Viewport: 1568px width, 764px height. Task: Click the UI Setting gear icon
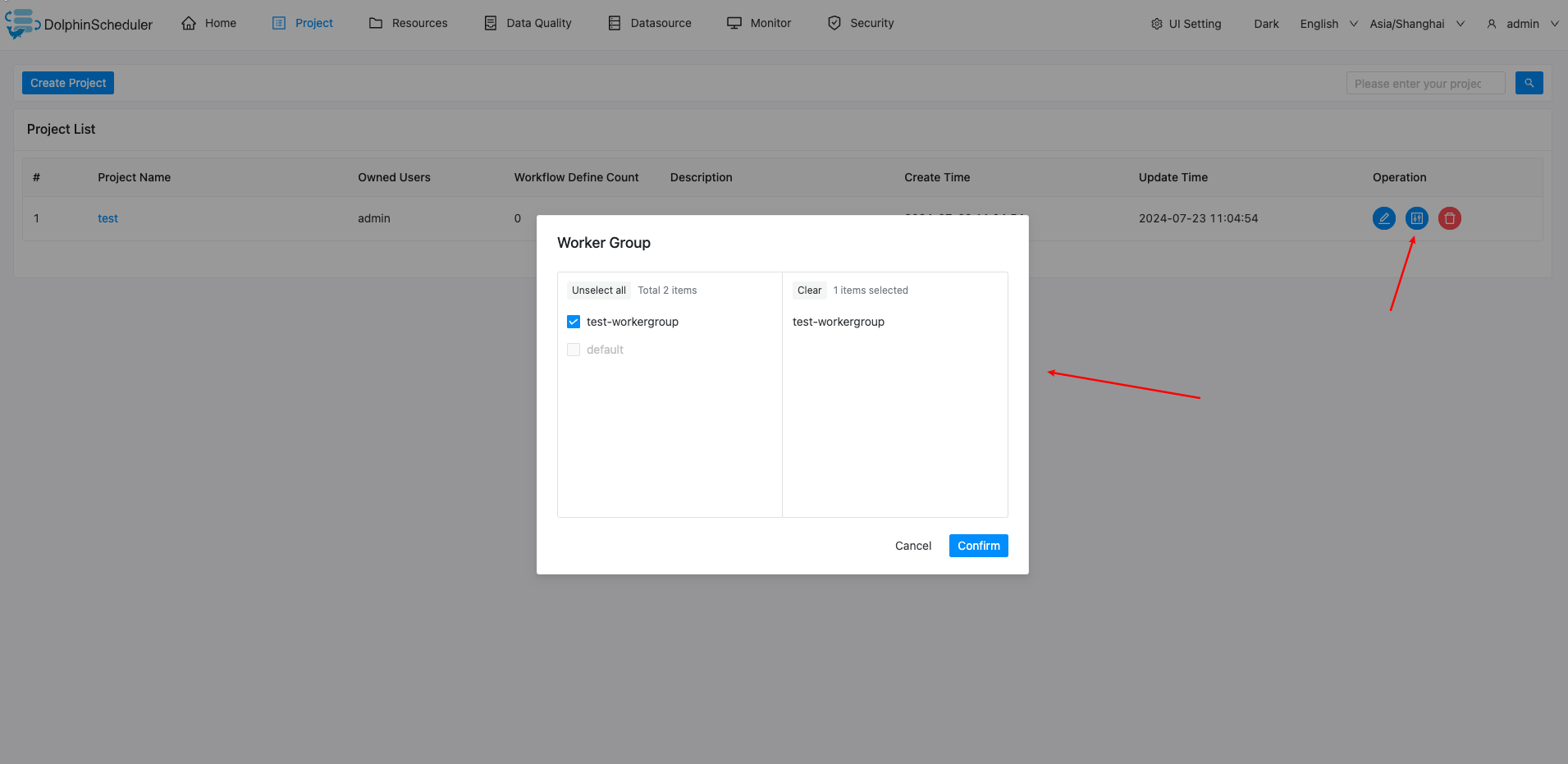pos(1156,24)
